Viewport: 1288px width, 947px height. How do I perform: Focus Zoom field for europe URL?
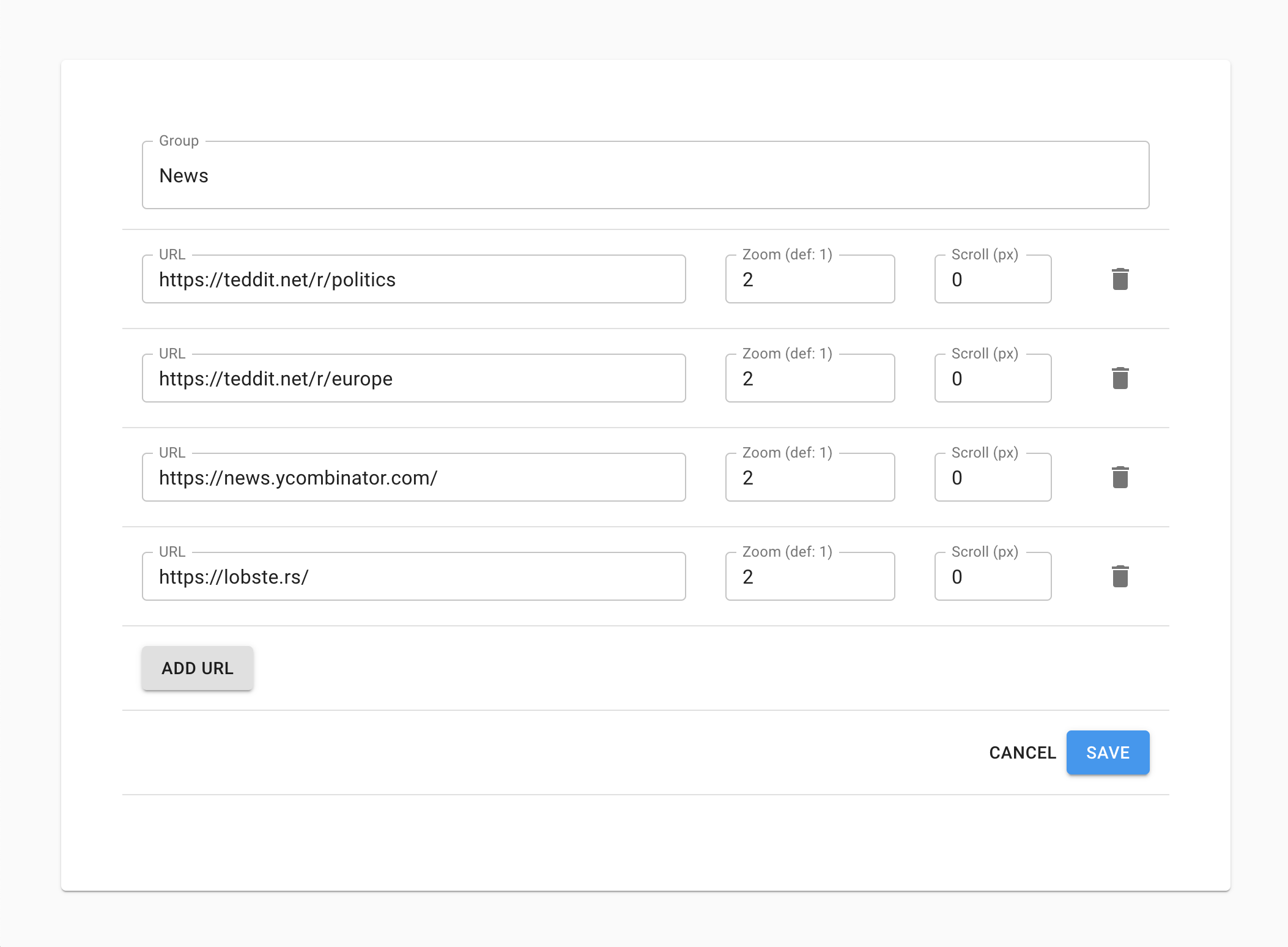tap(810, 379)
